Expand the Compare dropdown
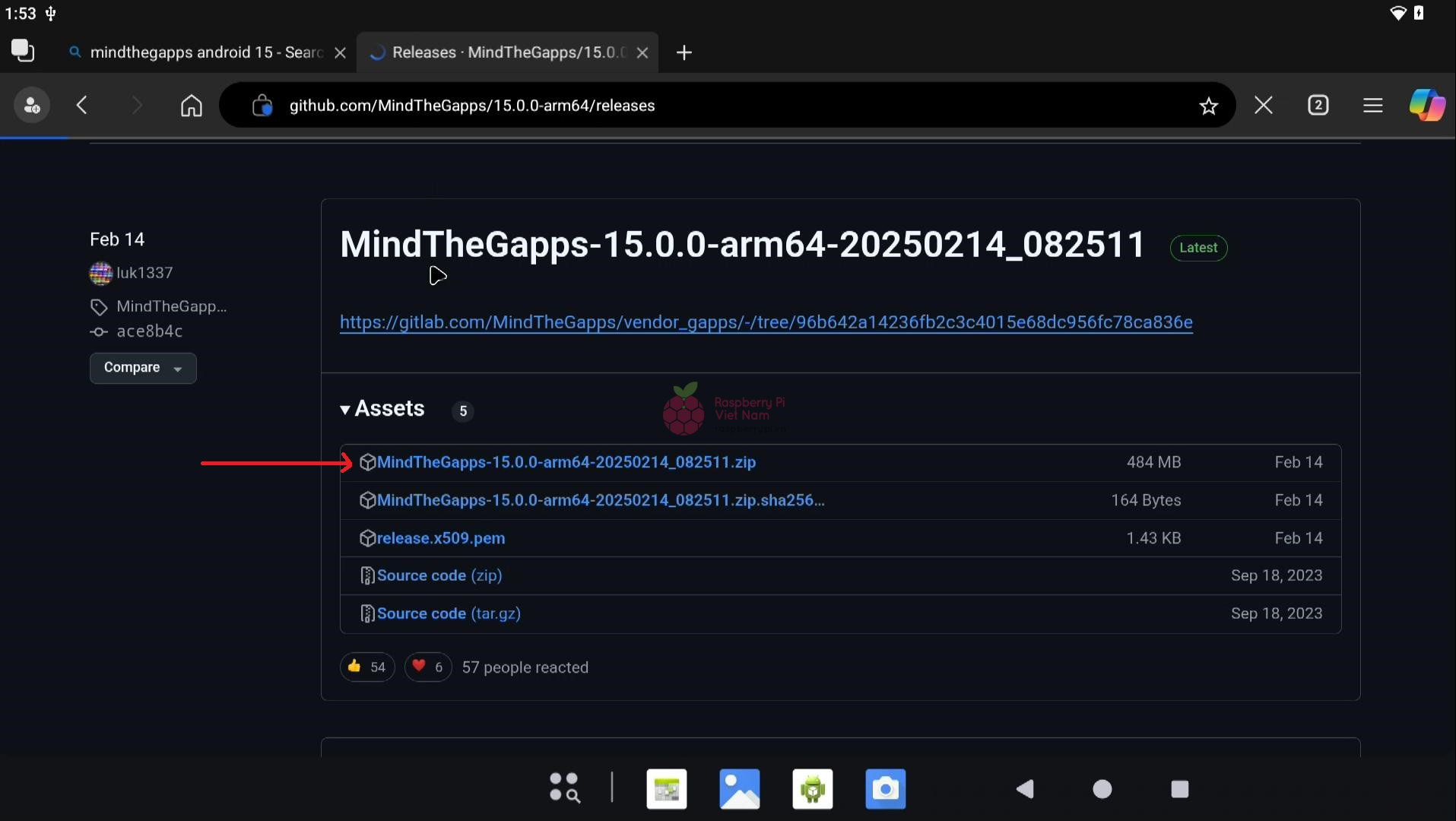1456x821 pixels. pos(143,368)
